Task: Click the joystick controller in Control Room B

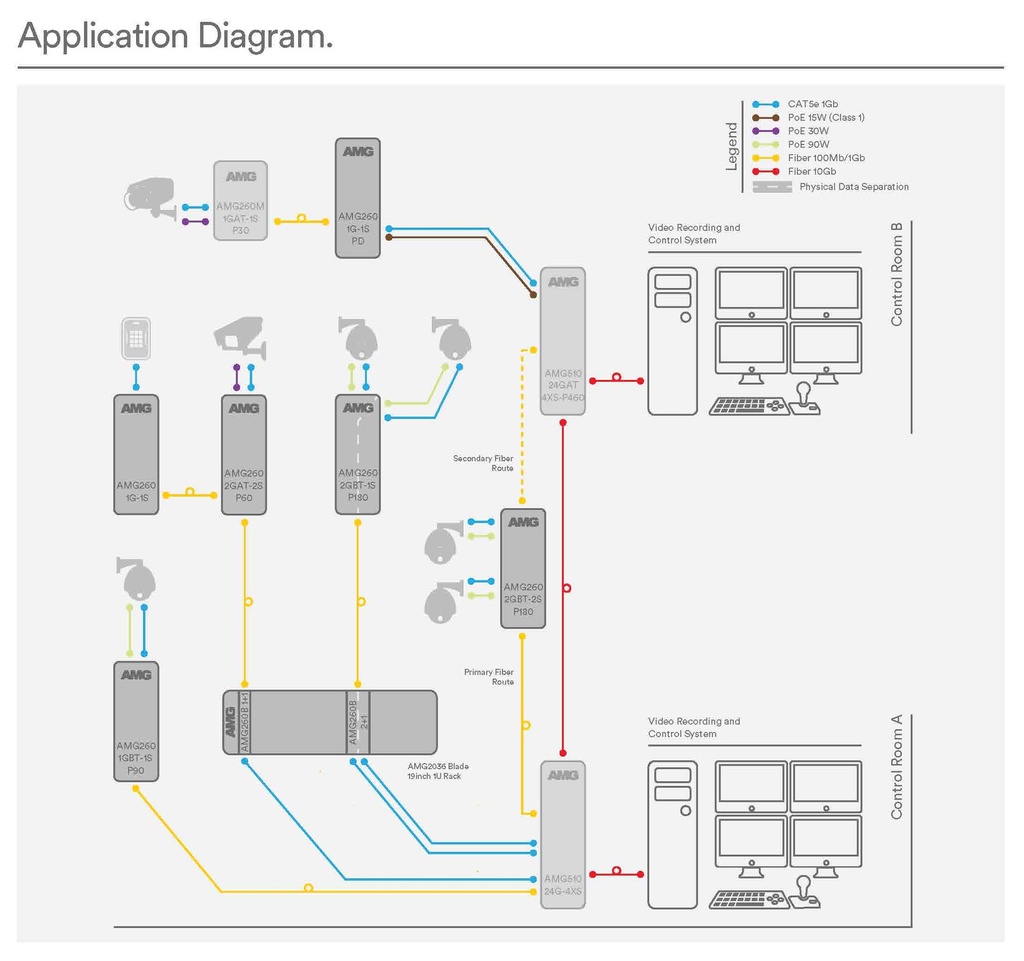Action: click(805, 399)
